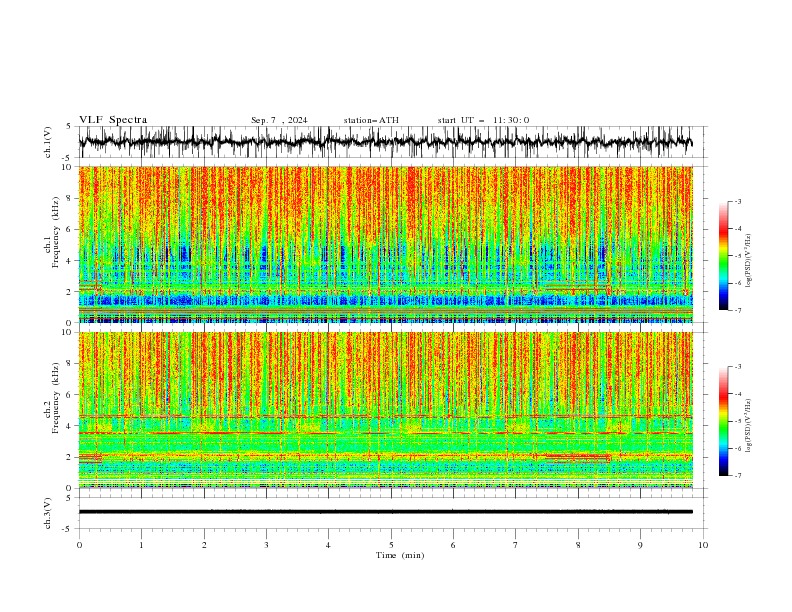Click the ch.2 colorbar gradient

[x=723, y=421]
